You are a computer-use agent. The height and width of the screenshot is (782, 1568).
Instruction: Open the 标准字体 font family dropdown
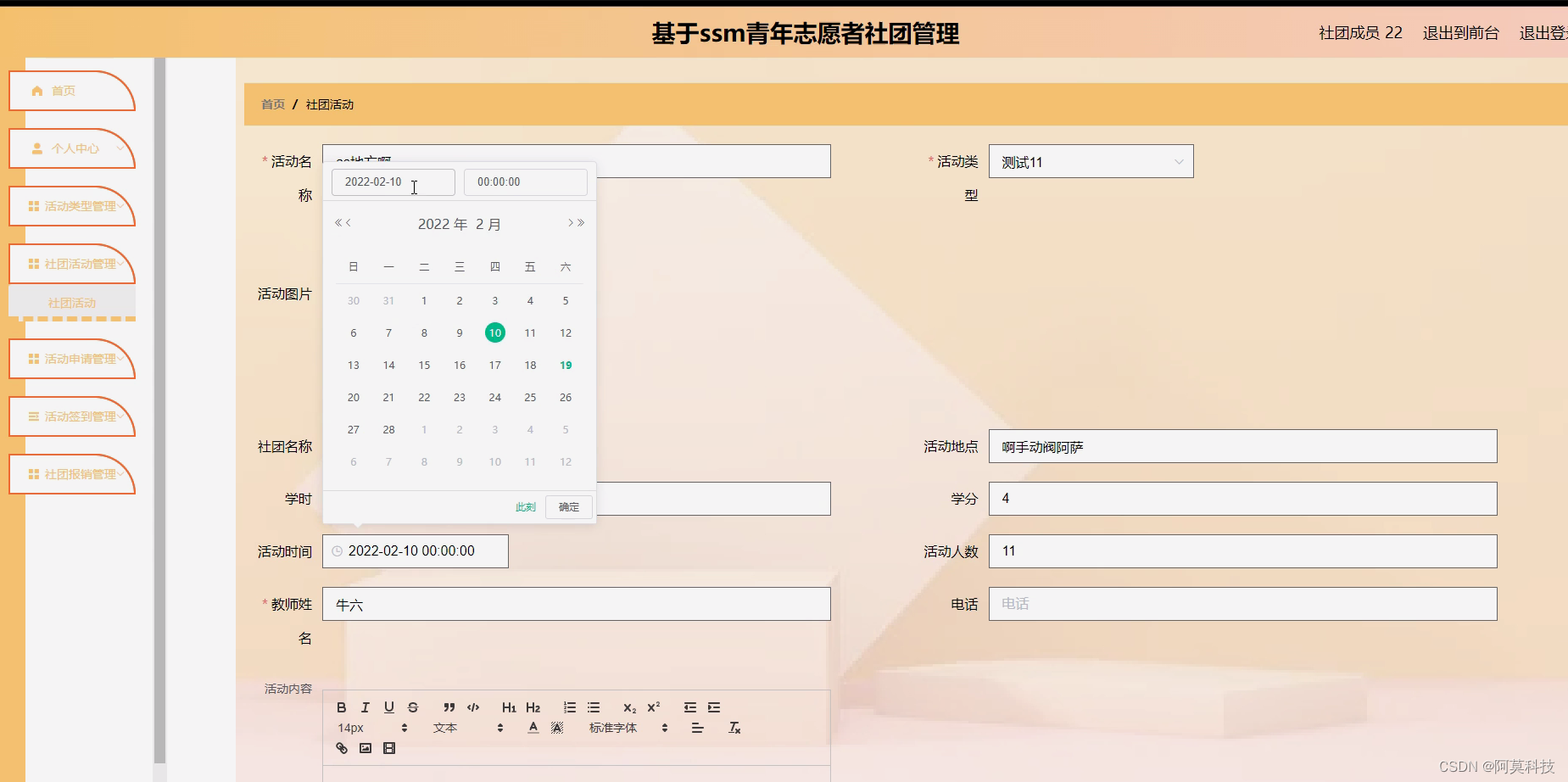(x=628, y=728)
